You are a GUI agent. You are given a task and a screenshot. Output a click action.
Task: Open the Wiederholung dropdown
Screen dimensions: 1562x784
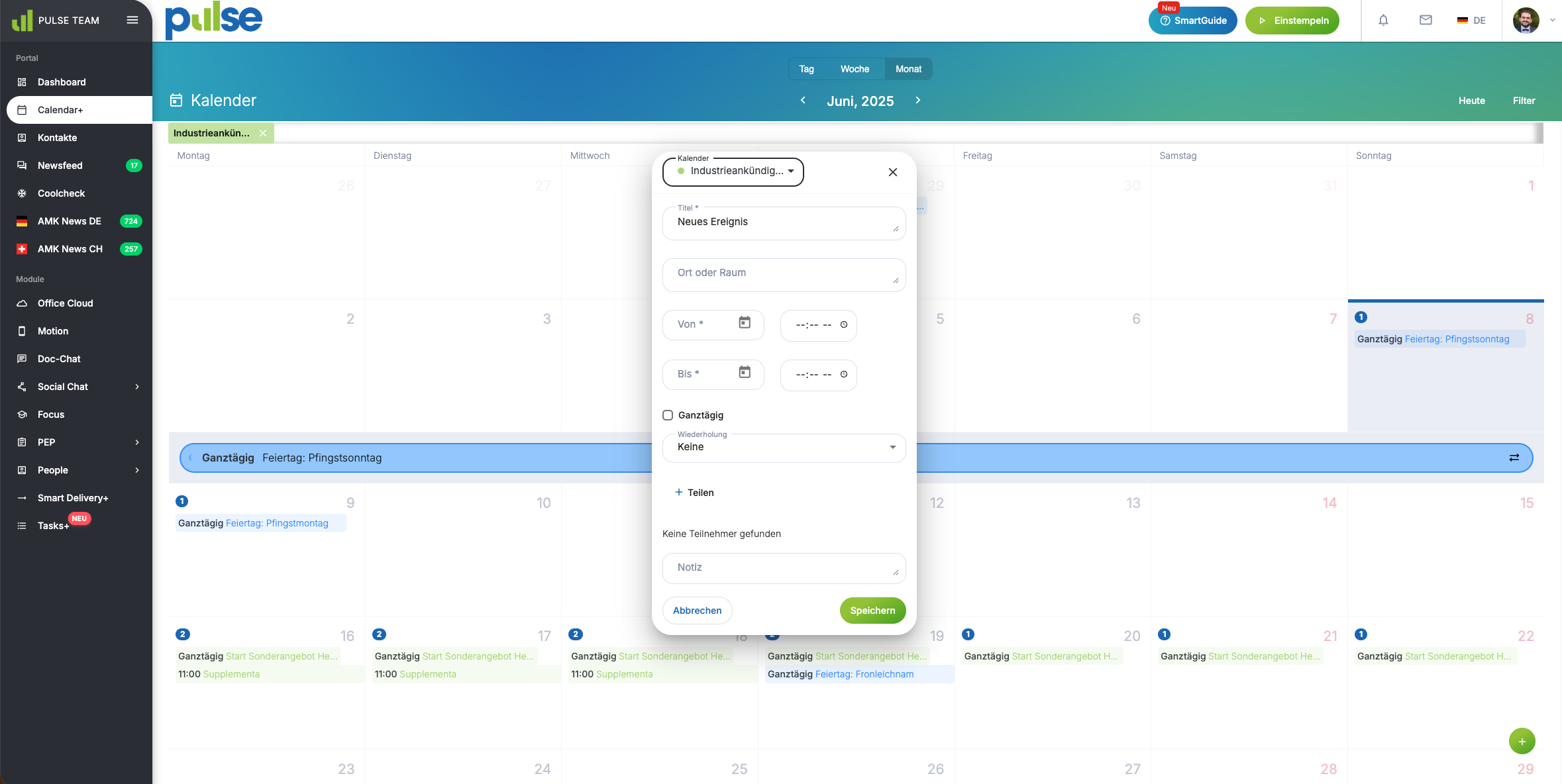(x=784, y=448)
